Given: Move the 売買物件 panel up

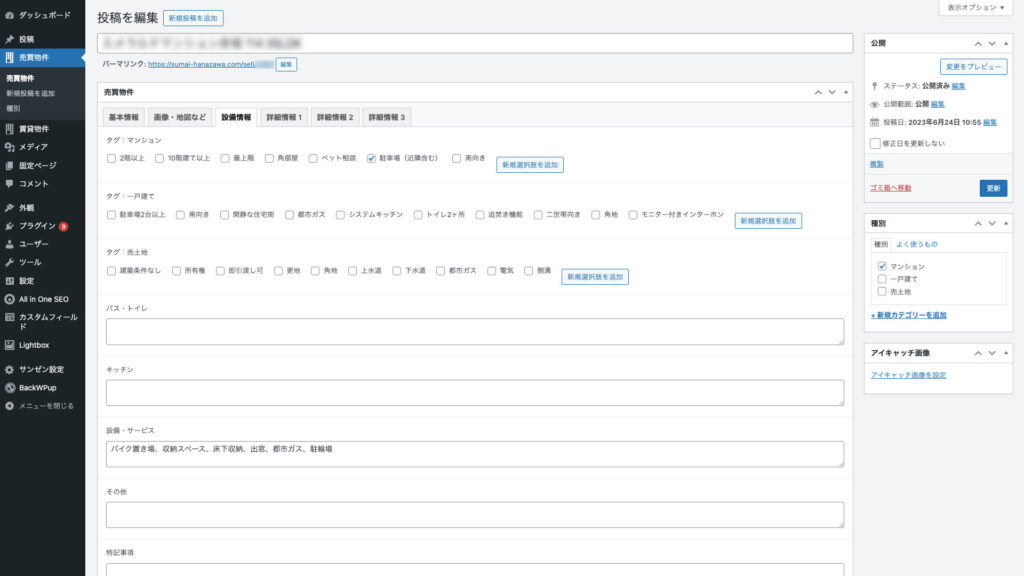Looking at the screenshot, I should [818, 92].
